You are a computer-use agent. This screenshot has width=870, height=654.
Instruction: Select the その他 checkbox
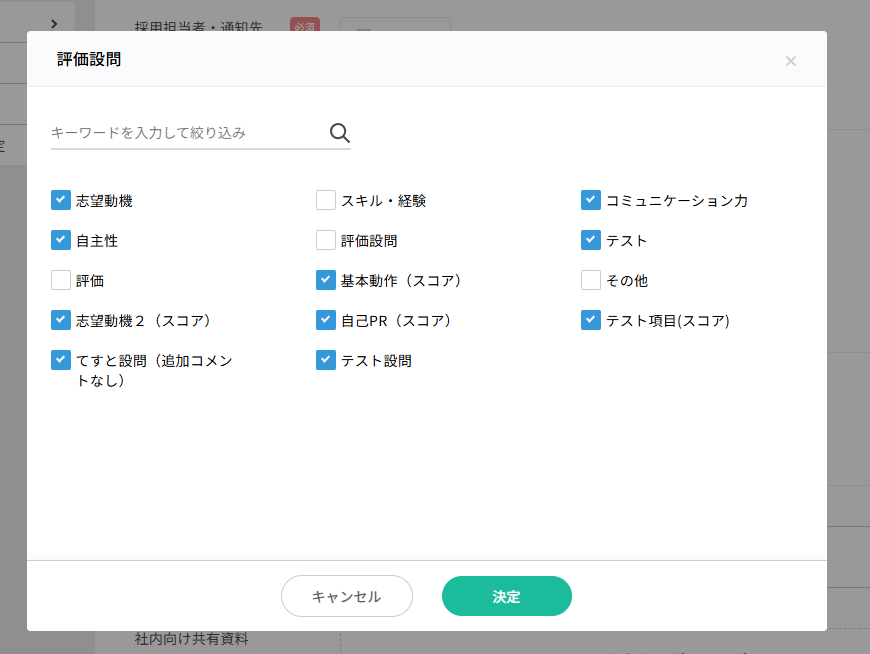(x=591, y=280)
